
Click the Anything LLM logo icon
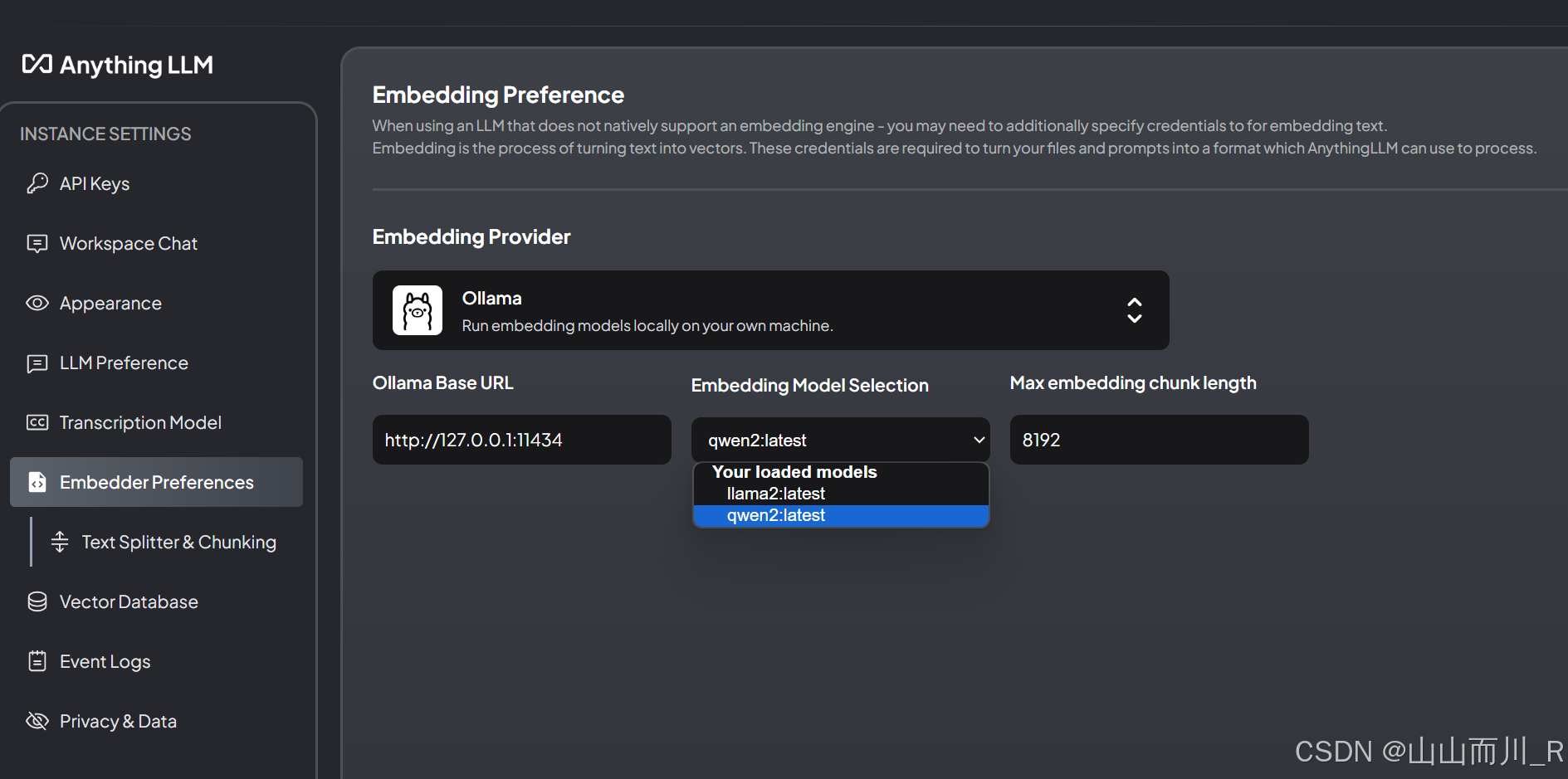pos(37,64)
